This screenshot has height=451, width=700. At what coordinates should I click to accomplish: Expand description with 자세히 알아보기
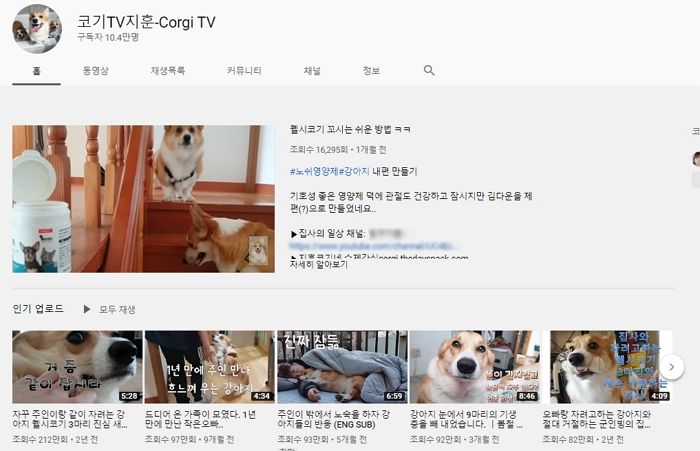pyautogui.click(x=319, y=264)
